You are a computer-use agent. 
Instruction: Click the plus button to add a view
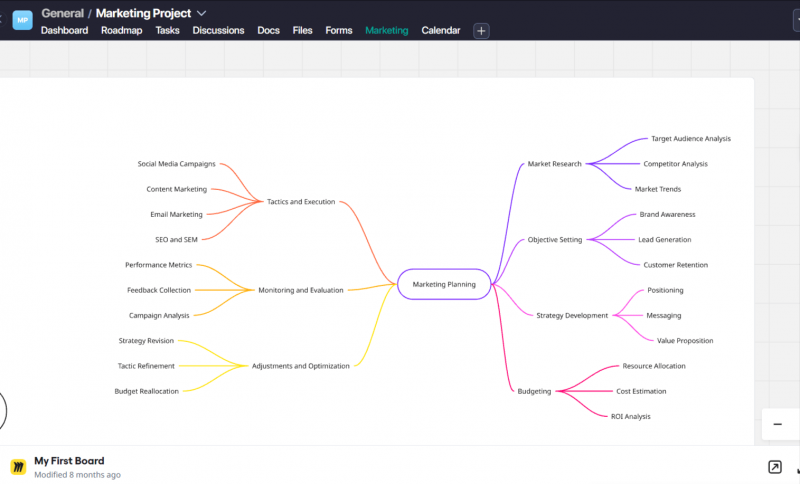pyautogui.click(x=481, y=31)
